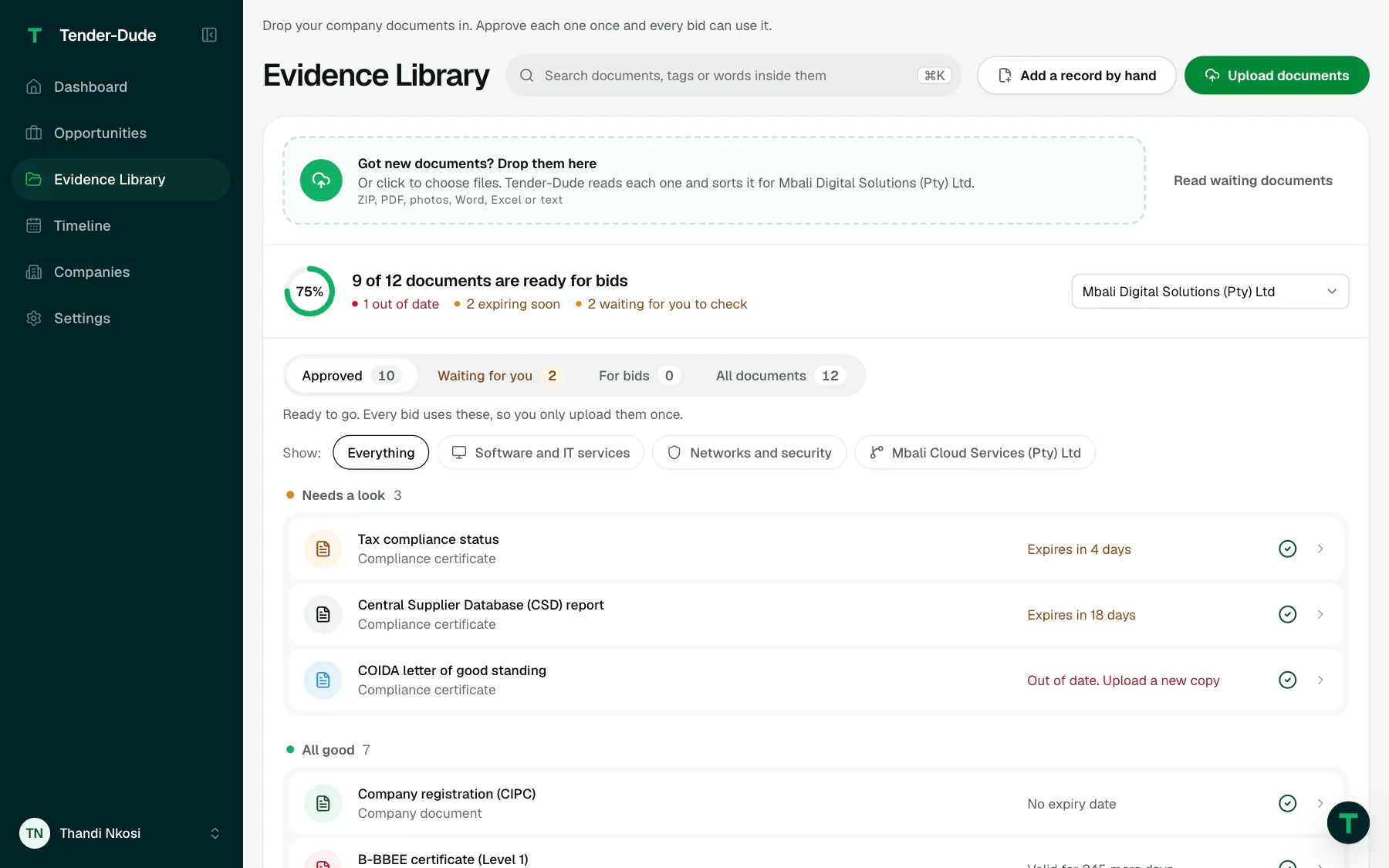Click the Tender-Dude T logo
The height and width of the screenshot is (868, 1389).
coord(35,35)
